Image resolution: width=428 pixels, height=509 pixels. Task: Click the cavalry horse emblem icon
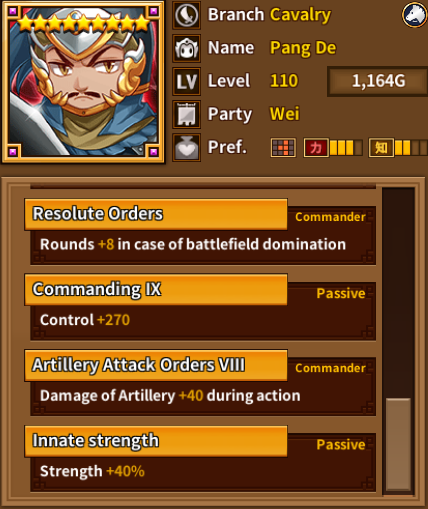click(x=414, y=15)
